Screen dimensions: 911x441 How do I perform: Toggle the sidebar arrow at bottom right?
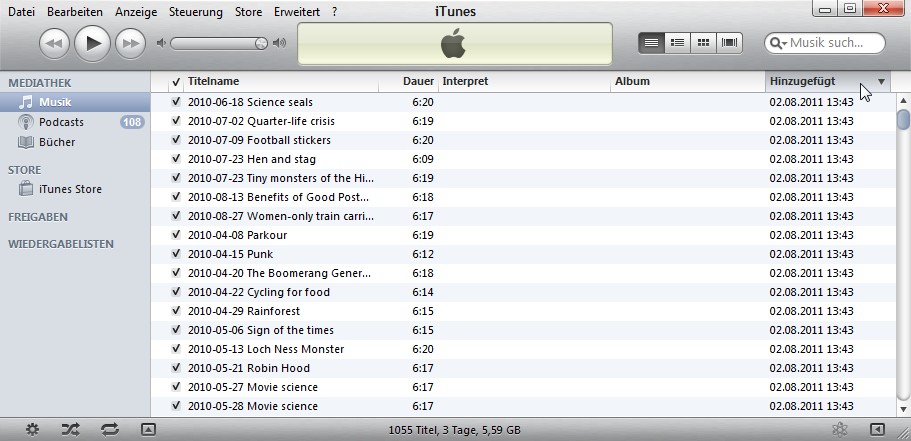pyautogui.click(x=877, y=430)
